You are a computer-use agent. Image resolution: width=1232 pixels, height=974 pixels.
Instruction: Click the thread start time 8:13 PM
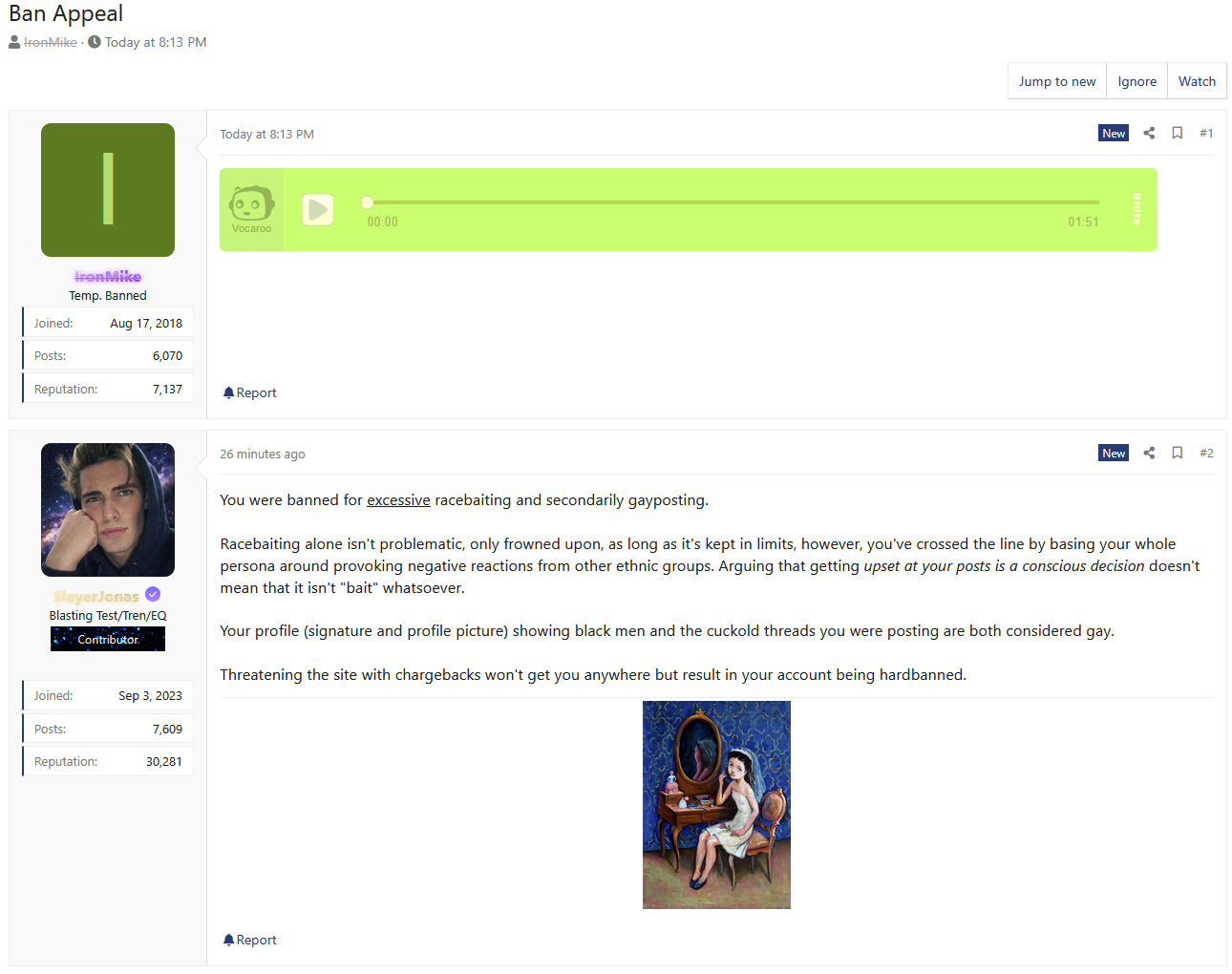click(x=156, y=42)
